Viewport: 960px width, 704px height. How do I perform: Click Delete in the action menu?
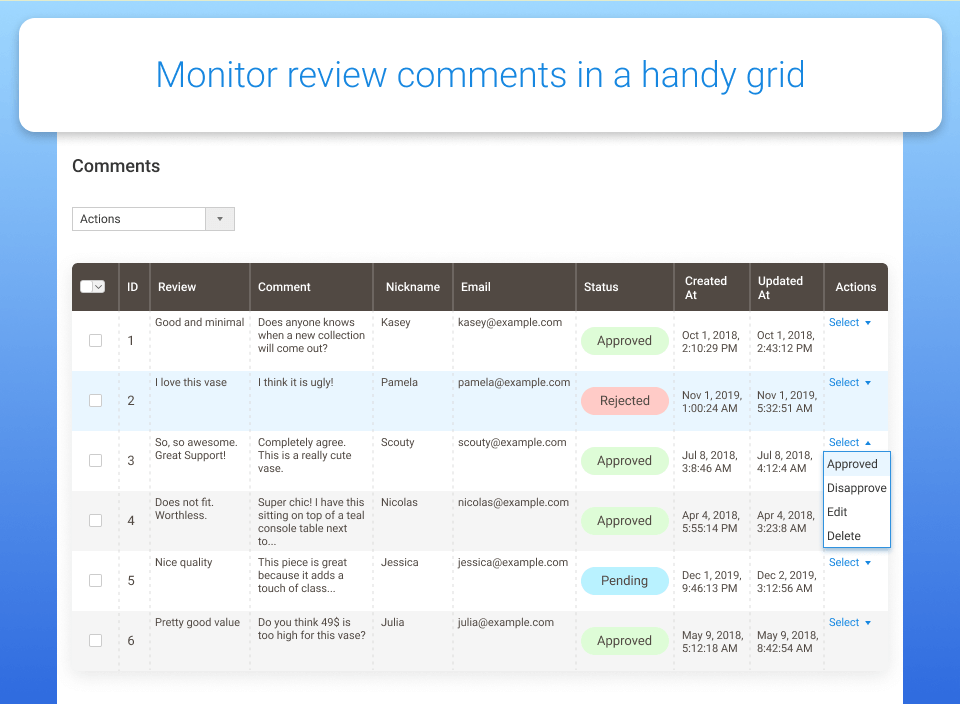point(843,536)
